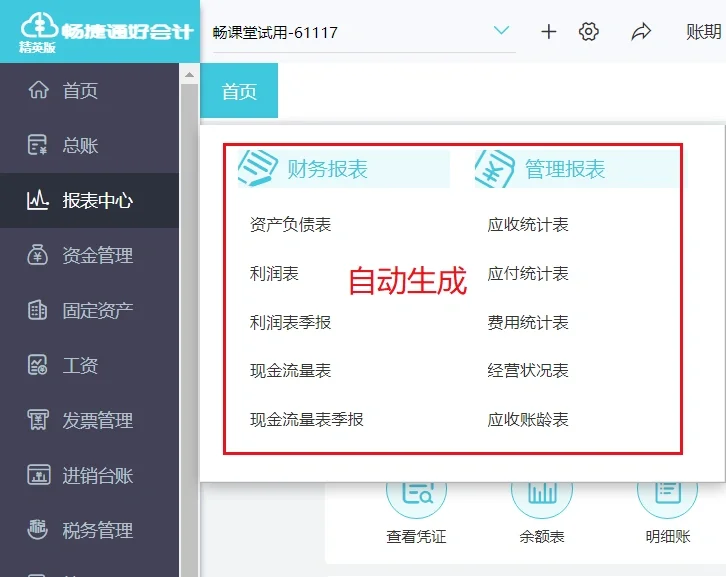This screenshot has width=726, height=577.
Task: Open 总账 in the sidebar menu
Action: (x=89, y=145)
